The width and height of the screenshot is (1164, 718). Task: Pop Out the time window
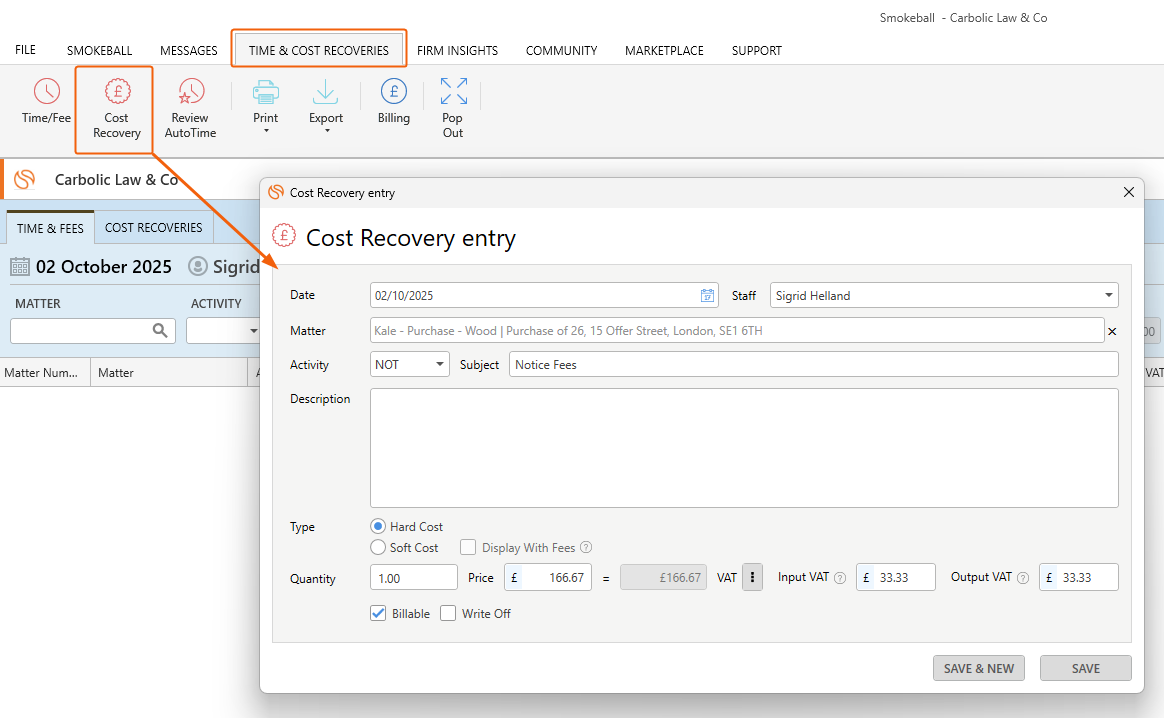(x=453, y=108)
